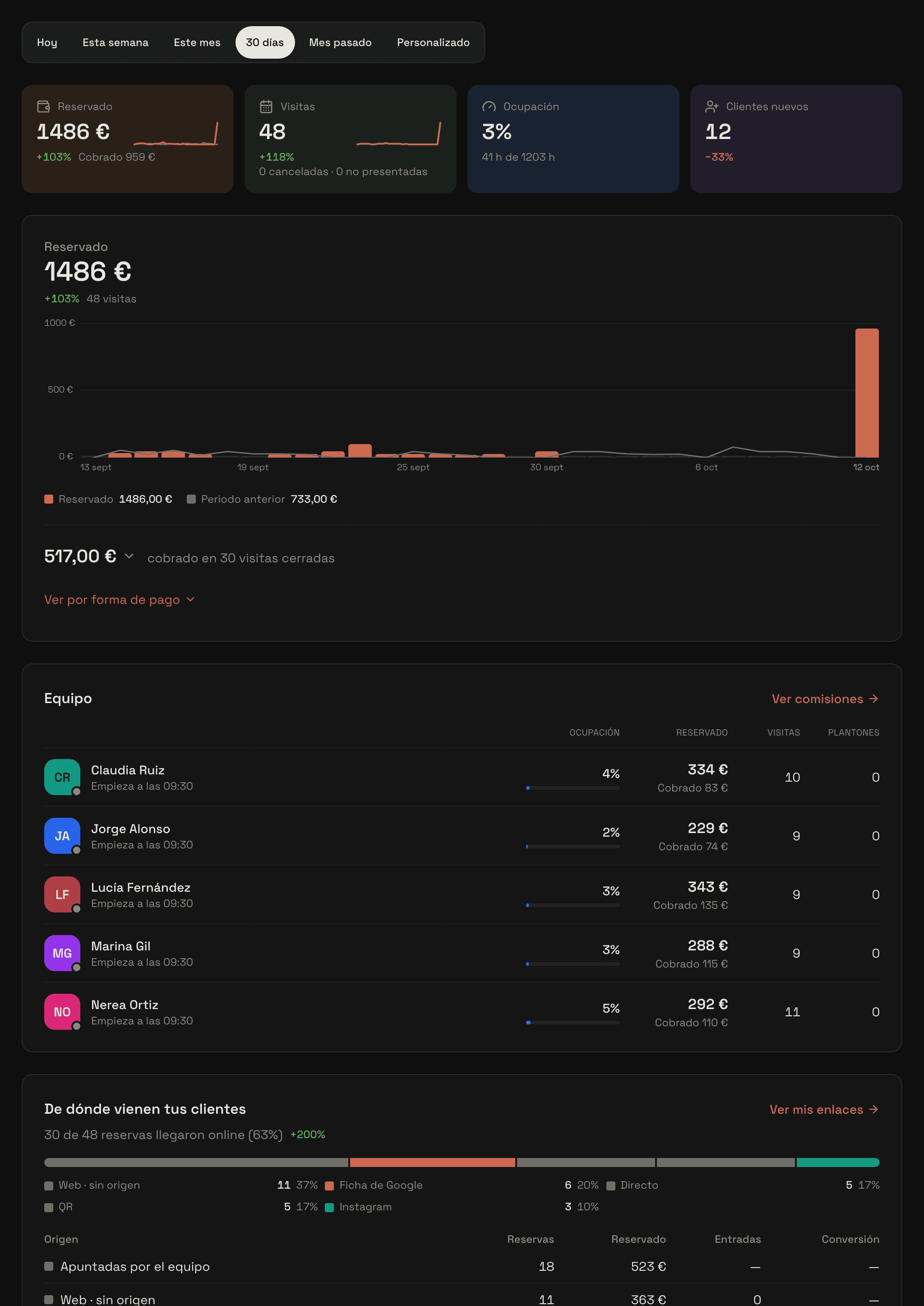This screenshot has height=1306, width=924.
Task: Open Claudia Ruiz CR avatar
Action: (62, 777)
